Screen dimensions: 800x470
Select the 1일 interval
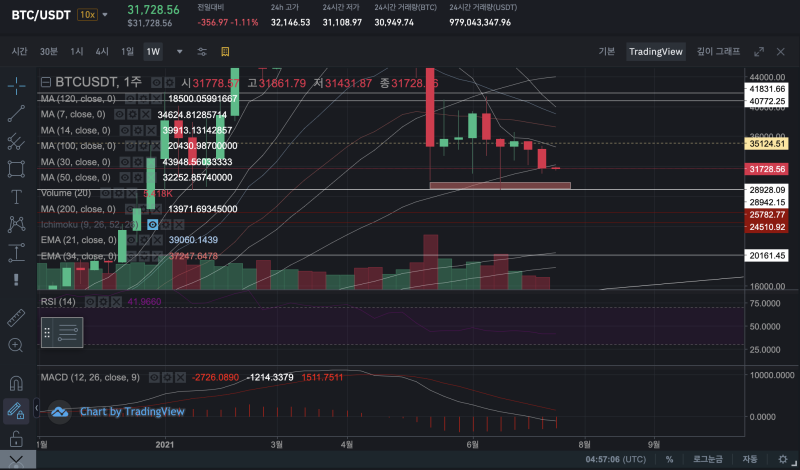128,52
